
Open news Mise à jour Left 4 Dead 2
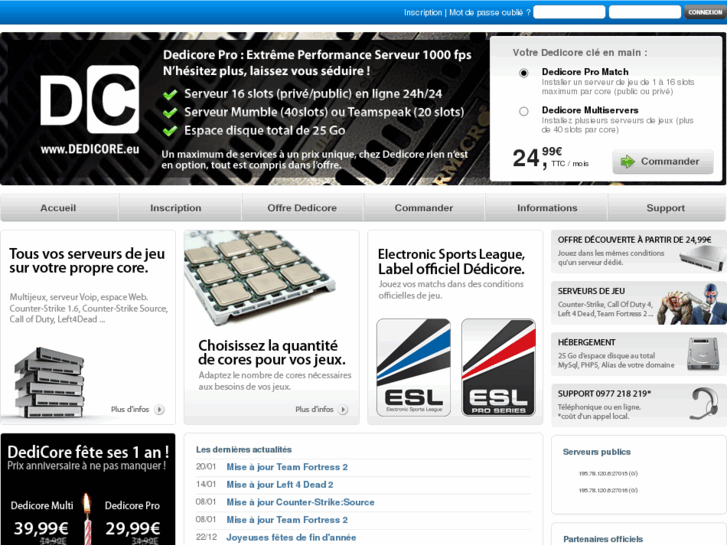(280, 485)
